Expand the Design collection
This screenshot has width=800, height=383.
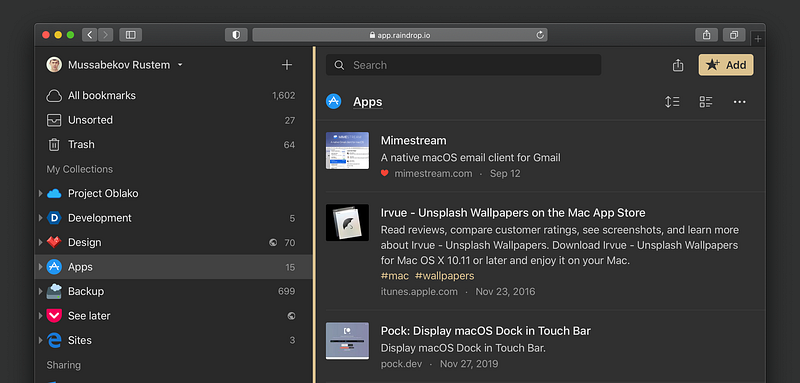(40, 242)
